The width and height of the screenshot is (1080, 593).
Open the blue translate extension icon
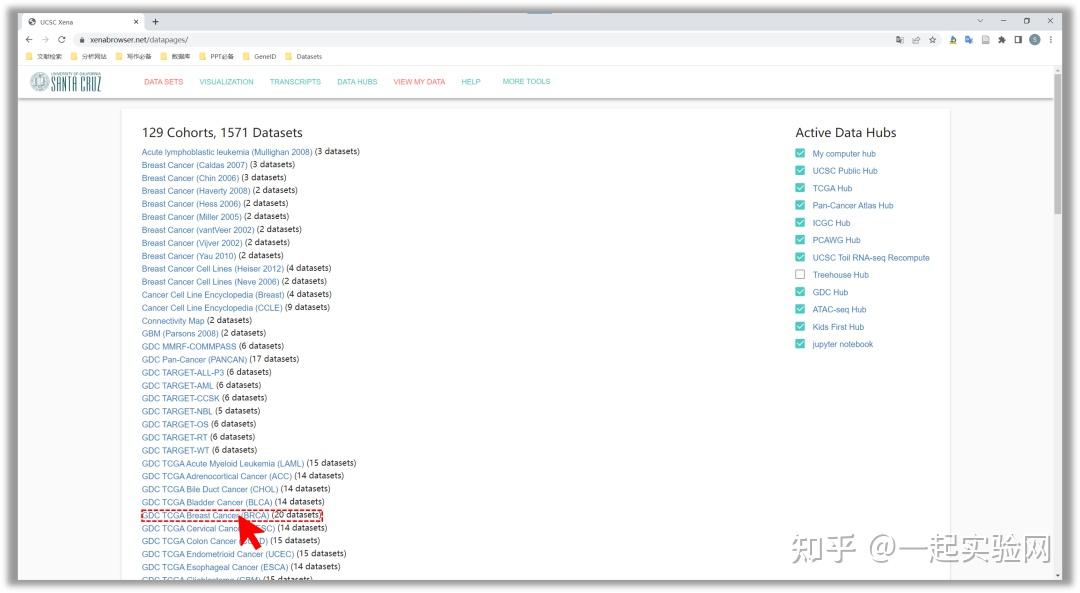click(x=969, y=40)
